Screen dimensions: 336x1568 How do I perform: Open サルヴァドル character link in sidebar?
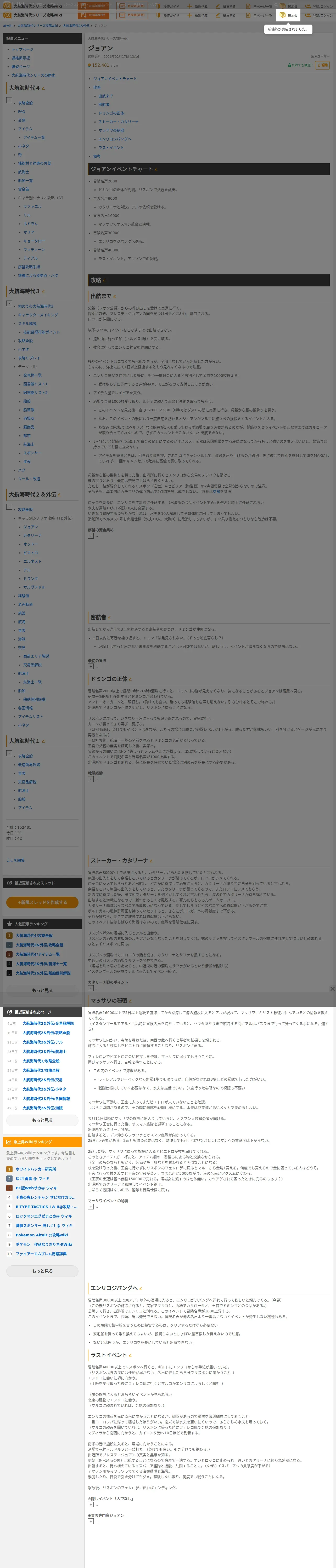coord(34,587)
